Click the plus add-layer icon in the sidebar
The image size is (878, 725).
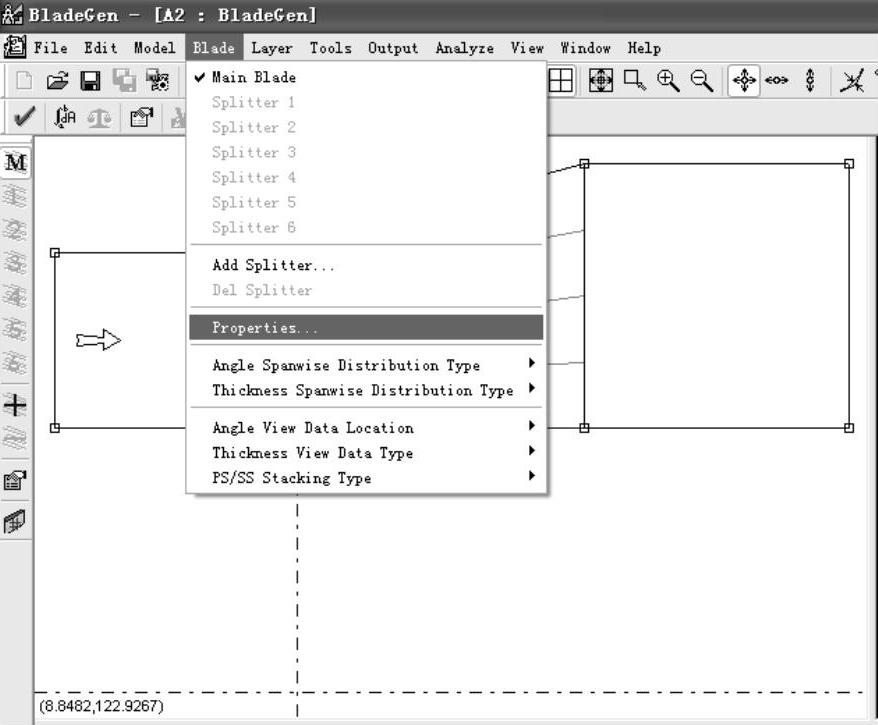coord(15,405)
